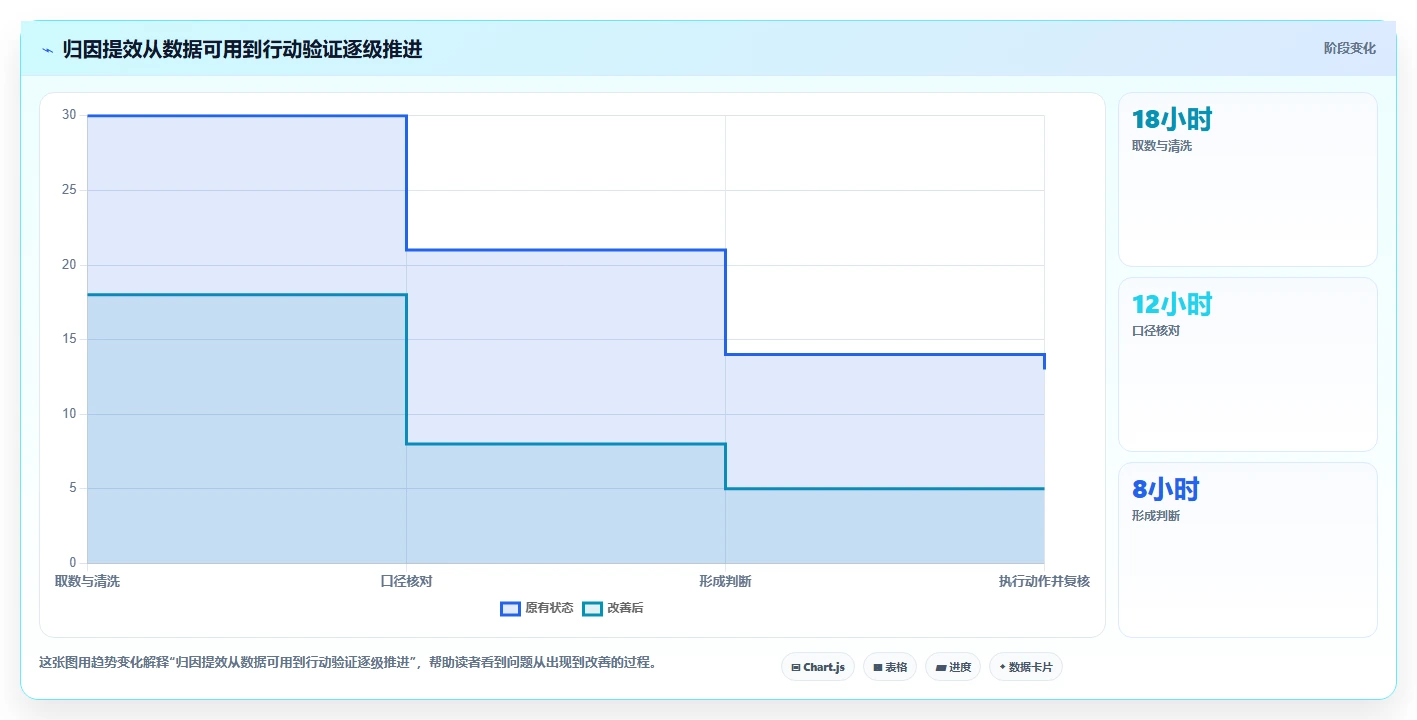Select the 8小时 value card
1417x720 pixels.
point(1248,550)
